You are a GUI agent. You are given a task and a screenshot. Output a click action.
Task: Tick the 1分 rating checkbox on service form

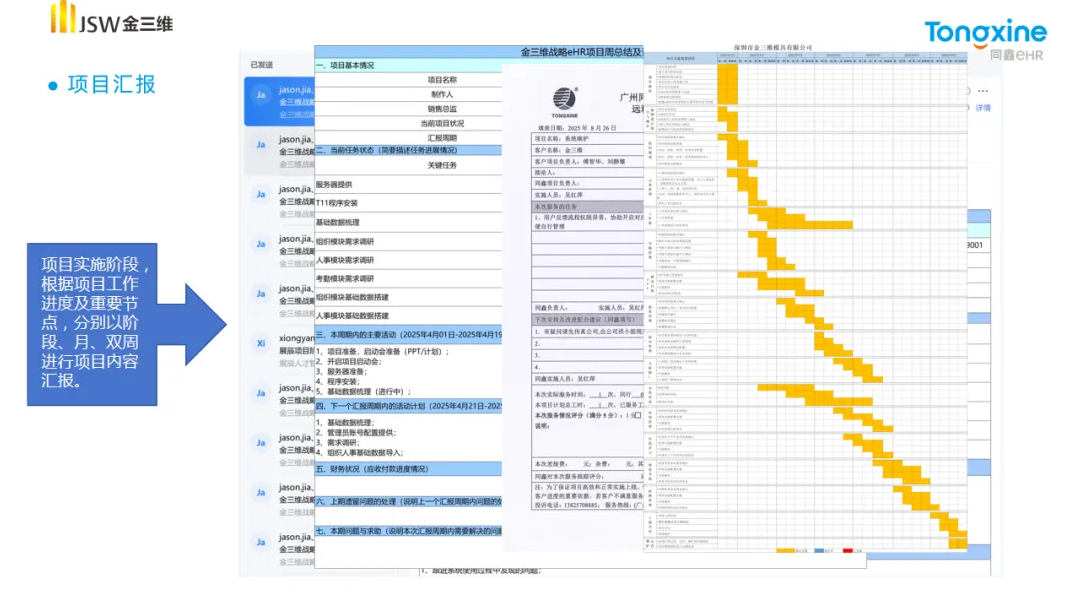point(638,414)
